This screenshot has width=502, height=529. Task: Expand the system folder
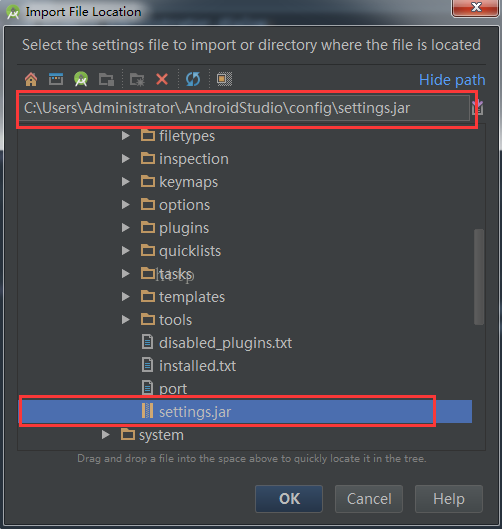(x=106, y=435)
